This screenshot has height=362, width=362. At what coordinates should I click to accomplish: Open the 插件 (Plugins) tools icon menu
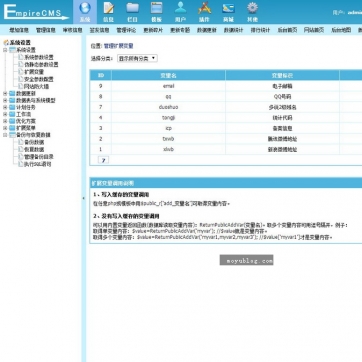point(204,12)
